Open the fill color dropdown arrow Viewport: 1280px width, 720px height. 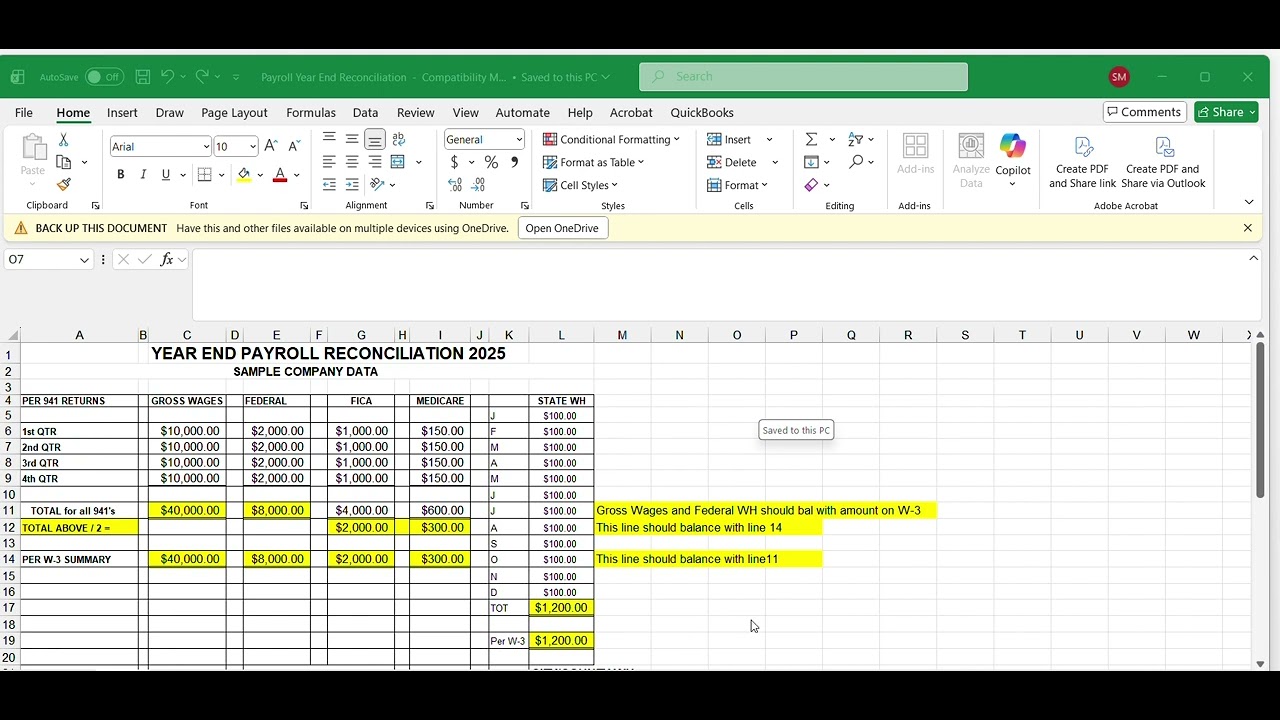[x=260, y=175]
